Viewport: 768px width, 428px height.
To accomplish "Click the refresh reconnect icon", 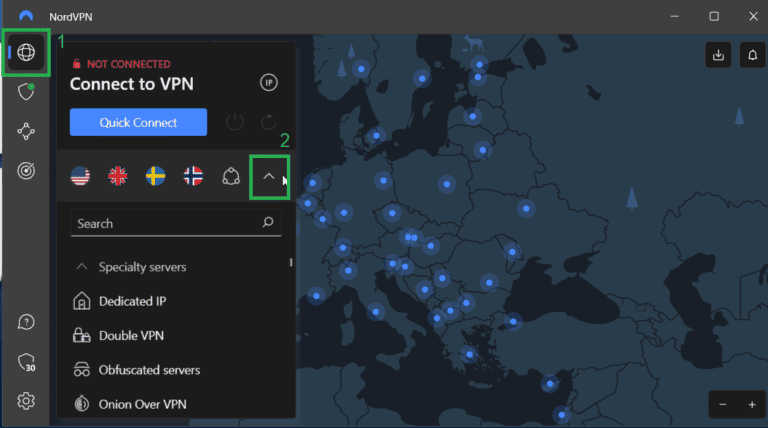I will (268, 122).
